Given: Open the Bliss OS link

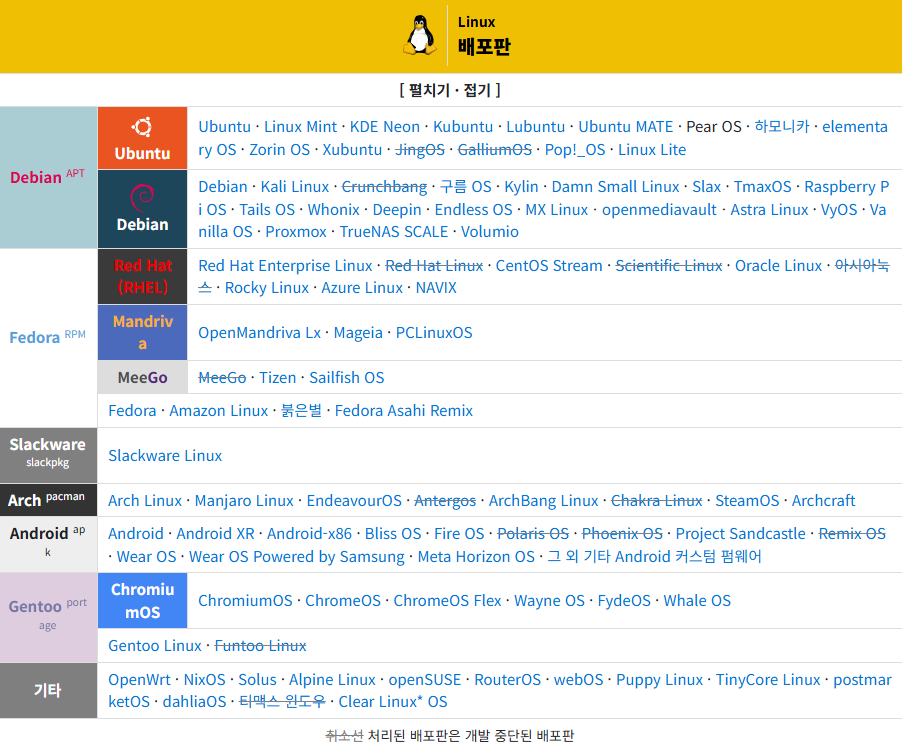Looking at the screenshot, I should (393, 533).
